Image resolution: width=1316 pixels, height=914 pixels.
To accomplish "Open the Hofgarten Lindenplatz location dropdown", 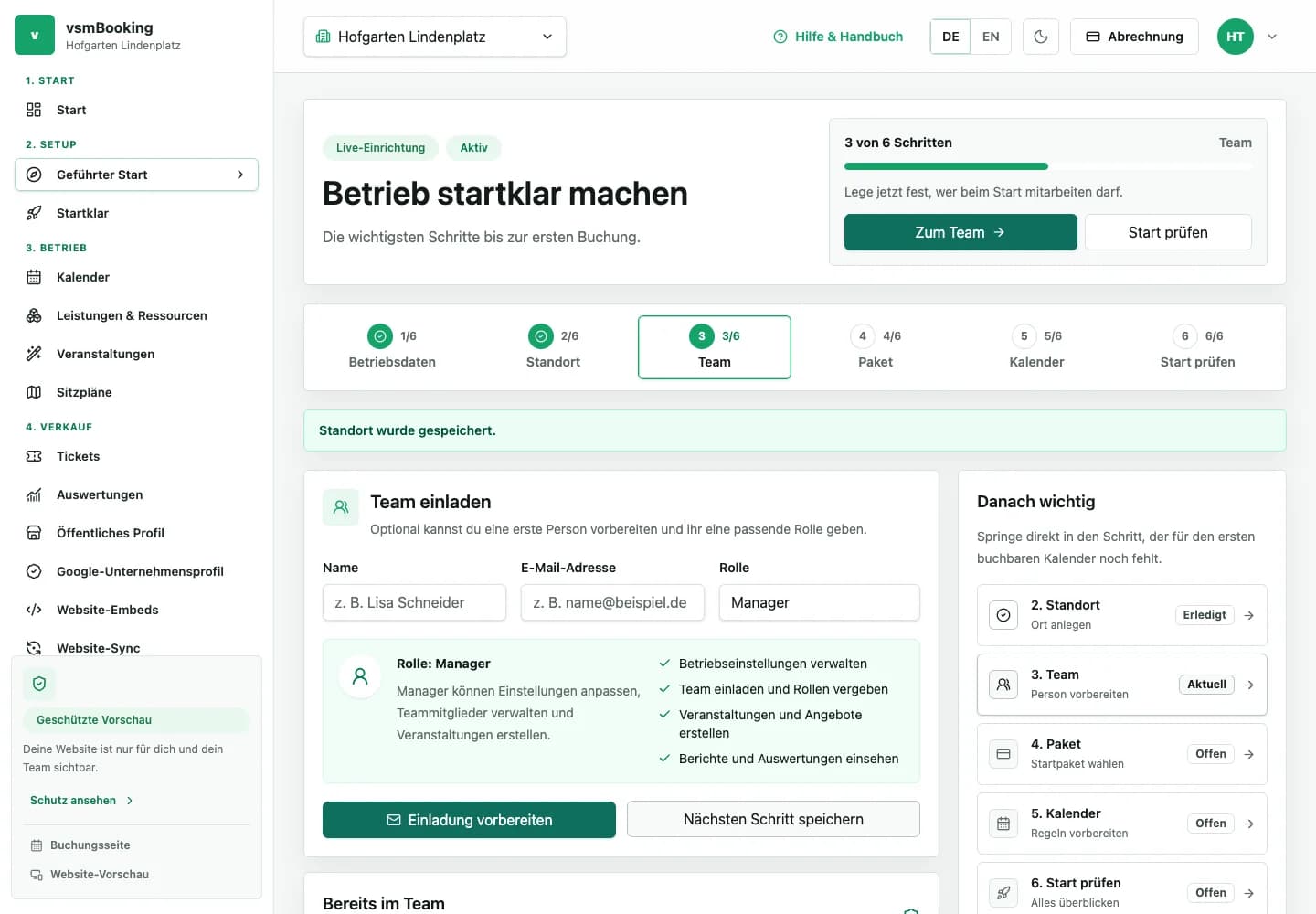I will tap(435, 37).
